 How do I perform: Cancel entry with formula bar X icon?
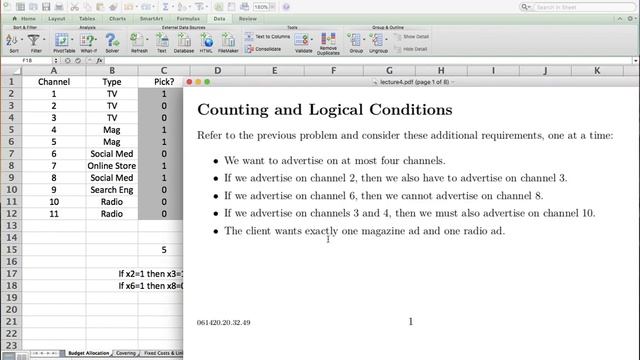pos(68,60)
